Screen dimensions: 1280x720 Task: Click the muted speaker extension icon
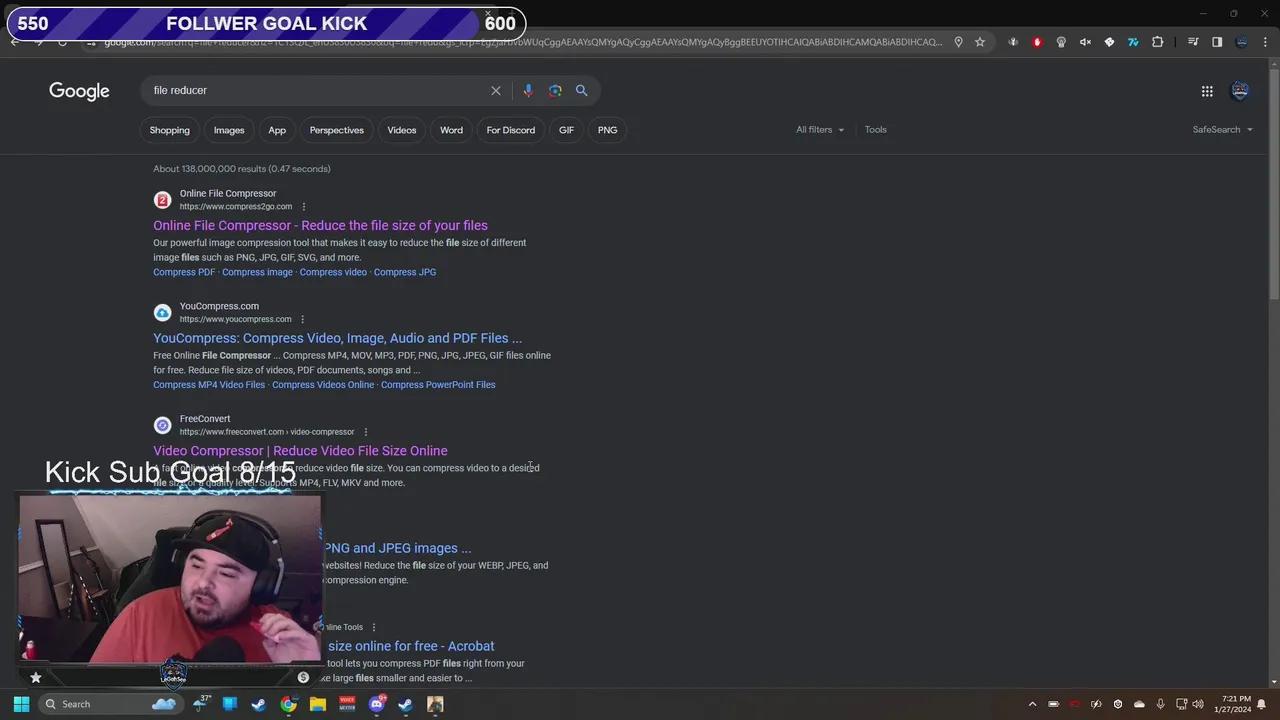(1085, 42)
